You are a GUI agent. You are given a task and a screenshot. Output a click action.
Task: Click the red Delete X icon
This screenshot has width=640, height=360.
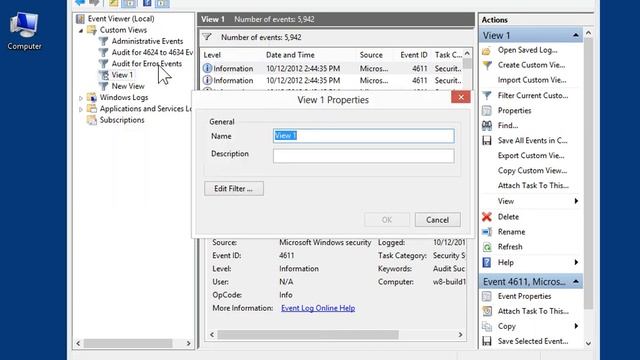pyautogui.click(x=487, y=217)
